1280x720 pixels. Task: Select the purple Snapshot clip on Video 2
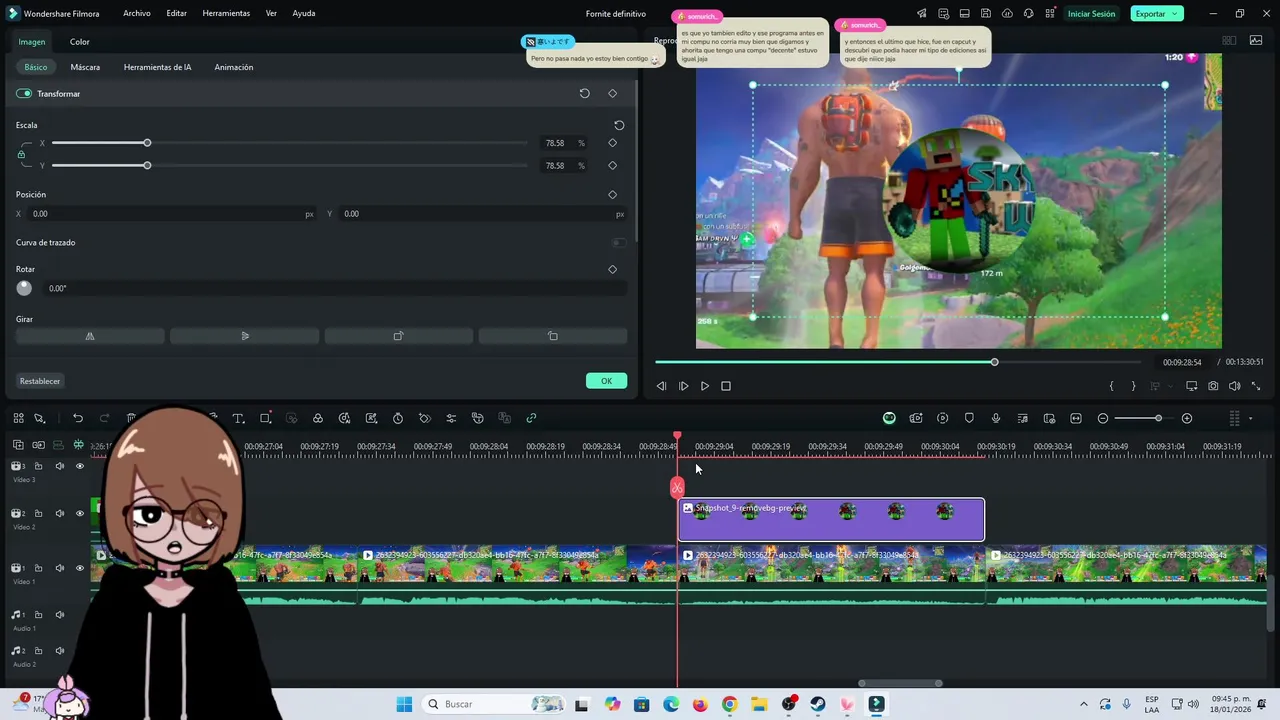[831, 520]
